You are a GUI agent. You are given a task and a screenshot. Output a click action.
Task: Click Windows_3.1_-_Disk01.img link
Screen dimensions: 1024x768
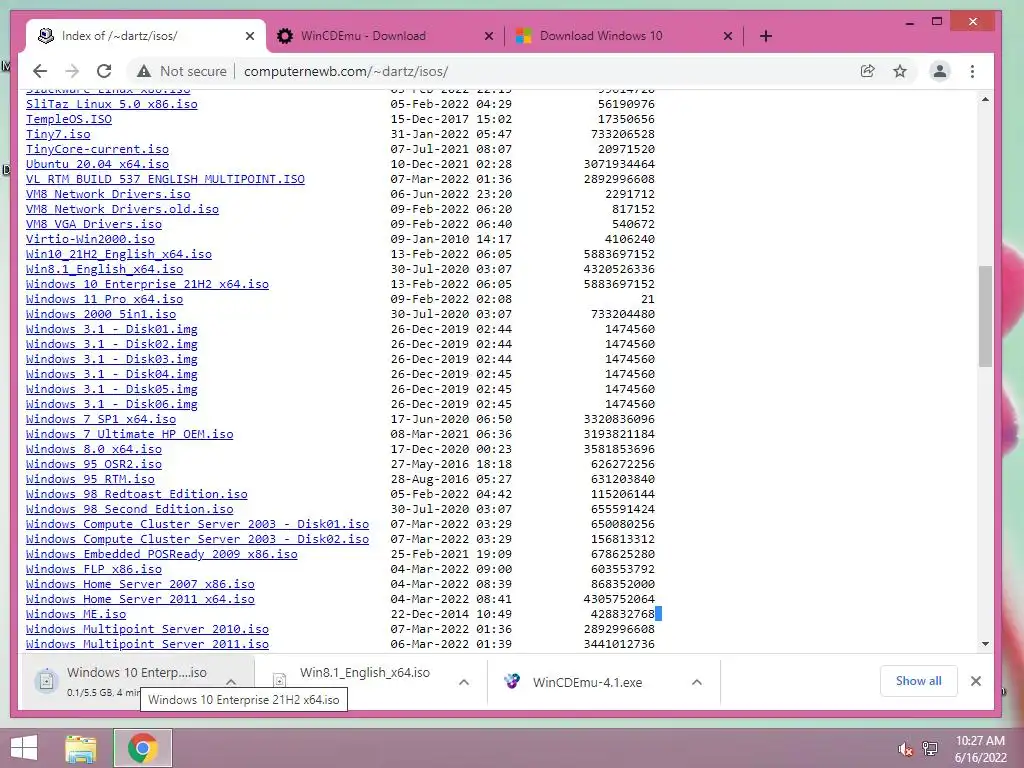tap(112, 329)
